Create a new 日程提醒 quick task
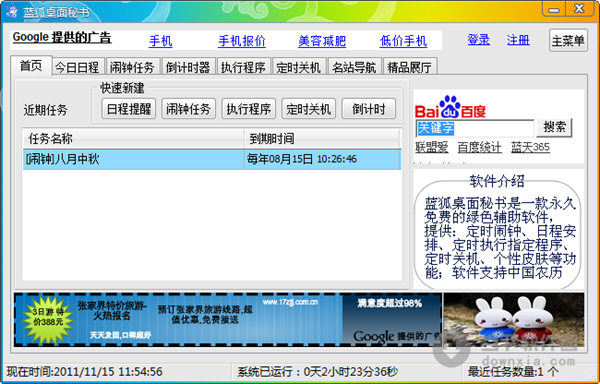This screenshot has height=384, width=600. tap(129, 109)
